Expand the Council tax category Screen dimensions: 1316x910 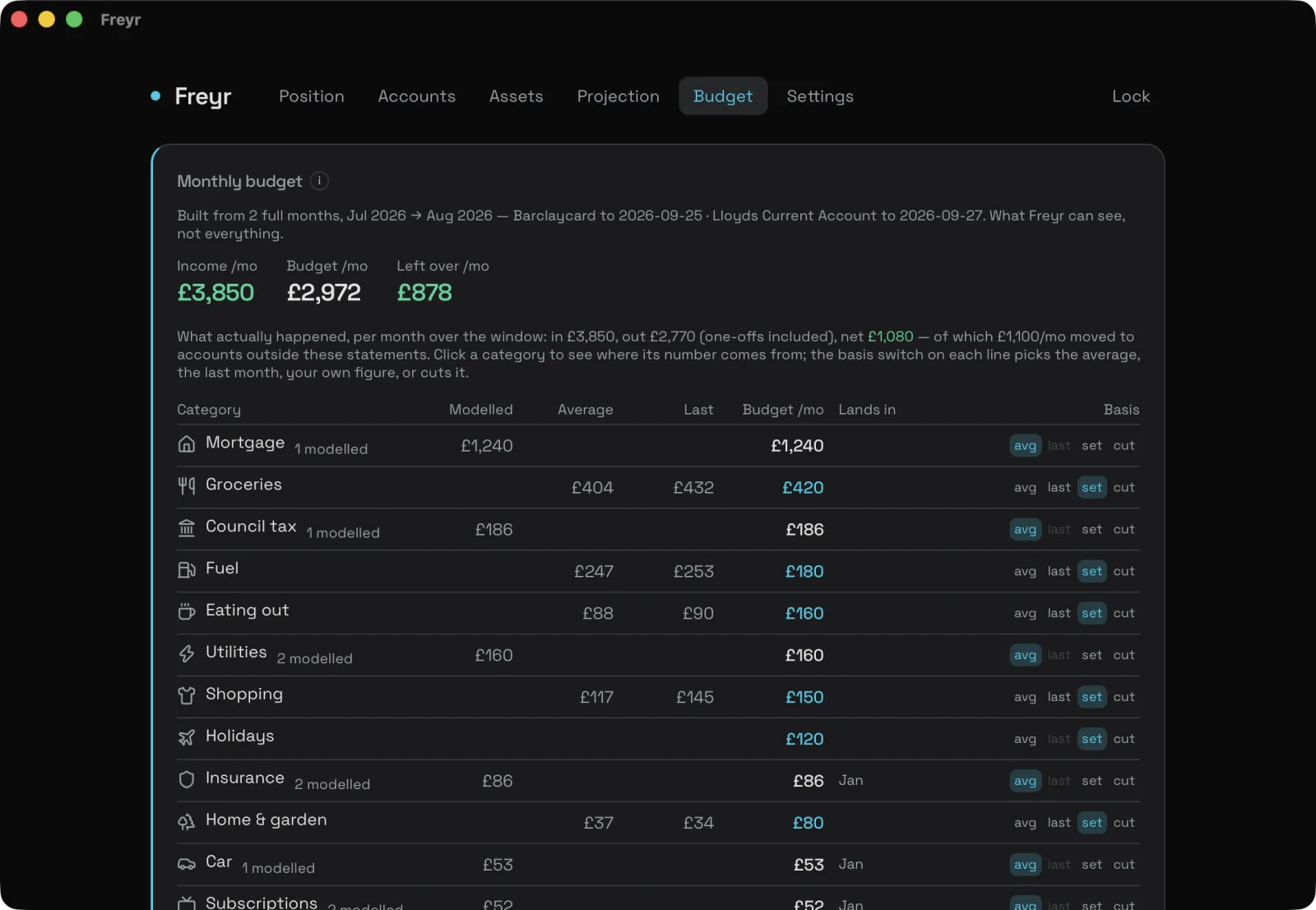(658, 530)
